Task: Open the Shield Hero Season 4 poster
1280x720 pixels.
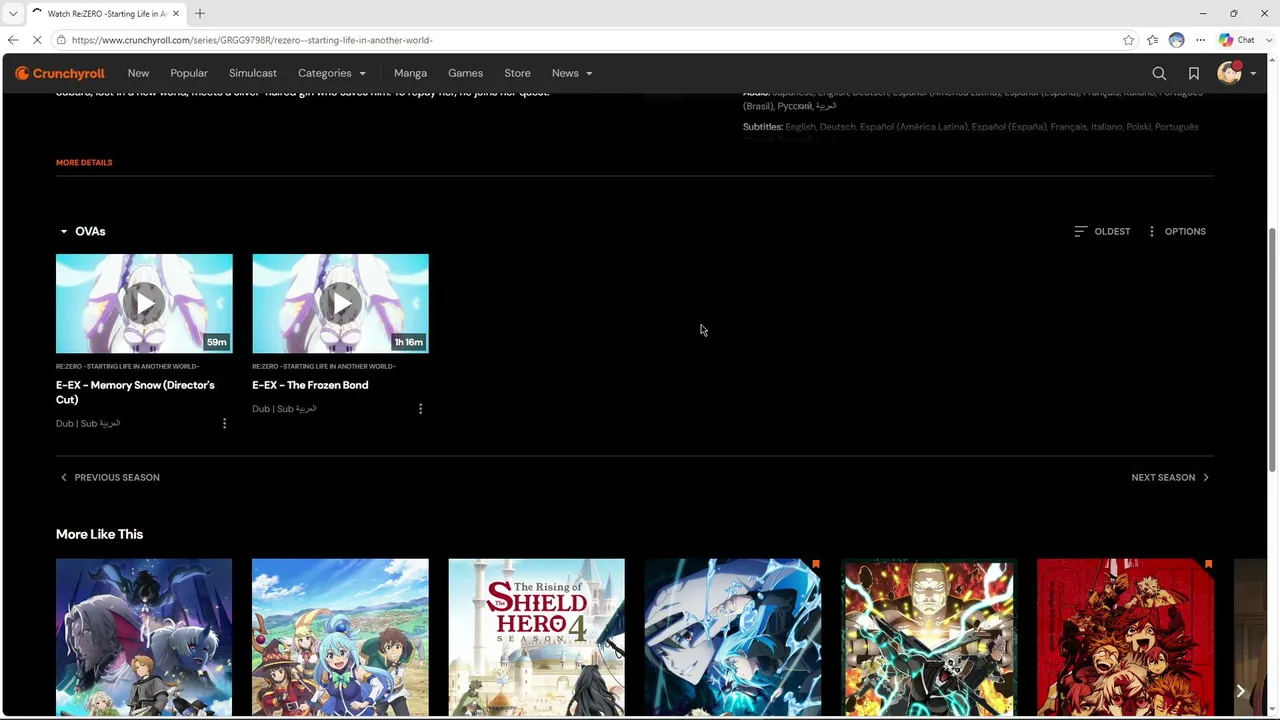Action: pos(536,638)
